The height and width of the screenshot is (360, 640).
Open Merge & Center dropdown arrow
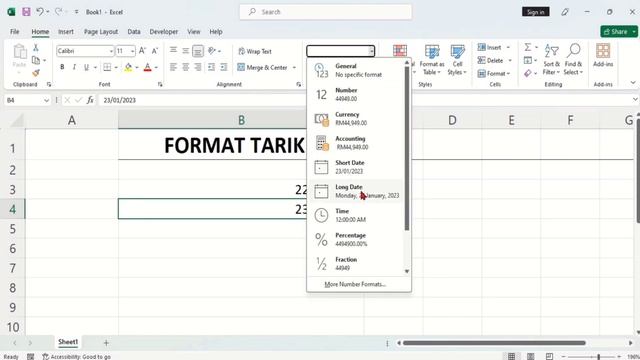294,67
